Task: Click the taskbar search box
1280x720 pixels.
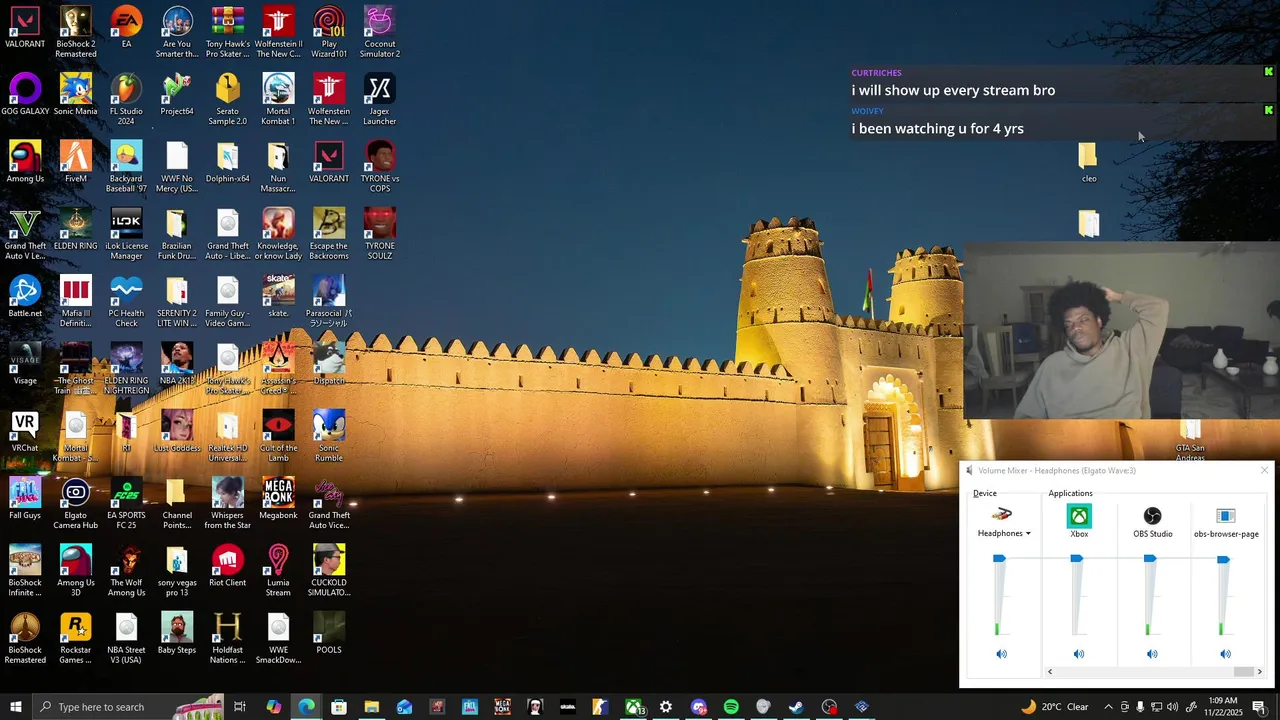Action: [x=128, y=707]
